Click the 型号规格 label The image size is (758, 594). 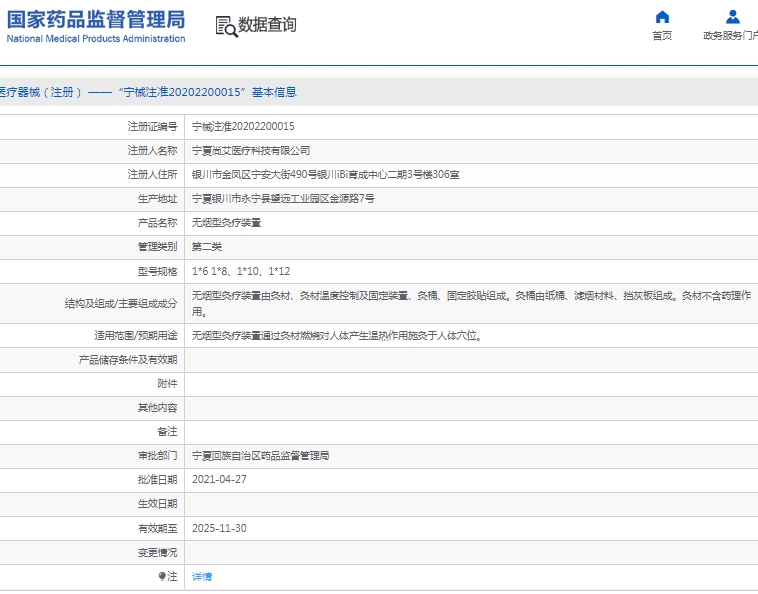click(158, 272)
